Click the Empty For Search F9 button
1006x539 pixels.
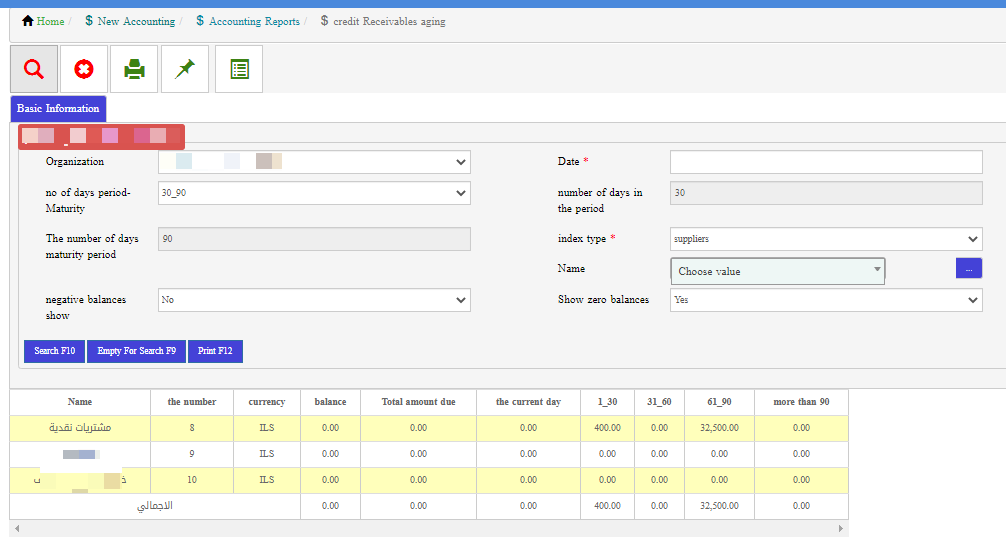point(136,351)
